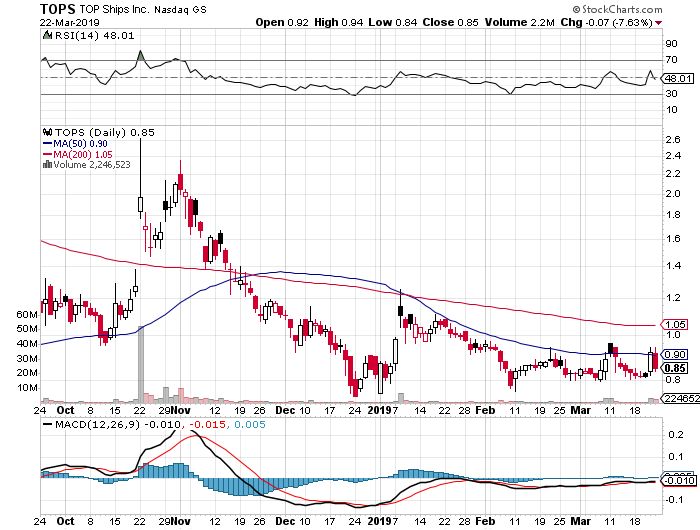This screenshot has width=700, height=530.
Task: Click the volume bars icon in the legend
Action: 47,164
